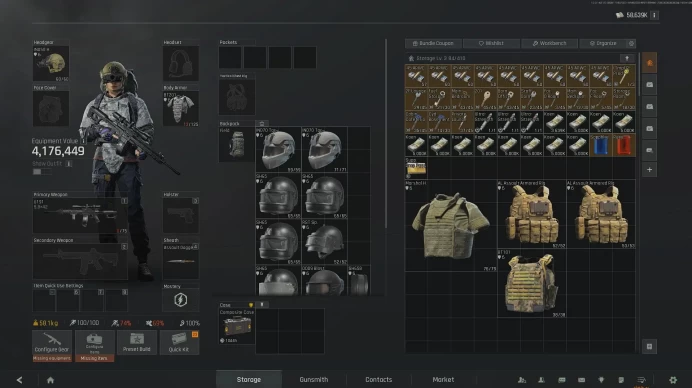The height and width of the screenshot is (388, 692).
Task: Open the Mastery lightning icon
Action: pyautogui.click(x=181, y=300)
